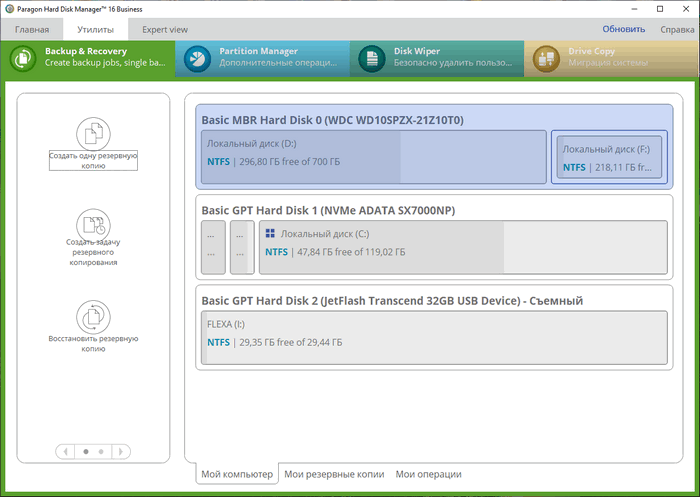Screen dimensions: 700x497
Task: Go to next page of actions
Action: (x=121, y=451)
